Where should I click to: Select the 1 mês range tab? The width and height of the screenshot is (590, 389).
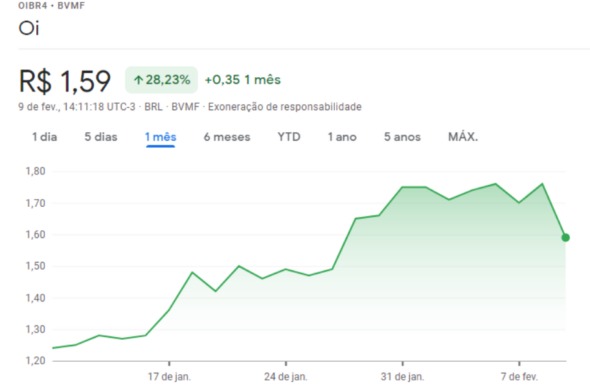coord(161,137)
